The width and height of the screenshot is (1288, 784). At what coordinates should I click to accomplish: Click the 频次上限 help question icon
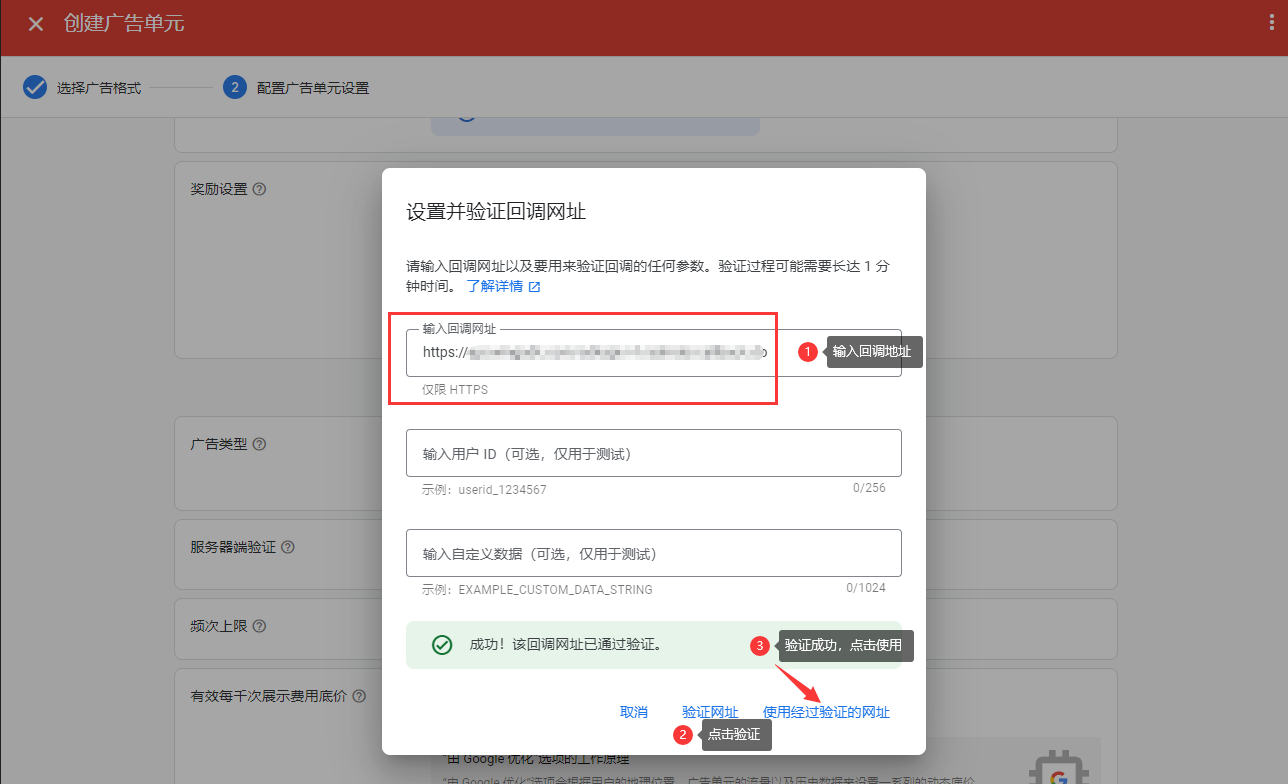(260, 627)
